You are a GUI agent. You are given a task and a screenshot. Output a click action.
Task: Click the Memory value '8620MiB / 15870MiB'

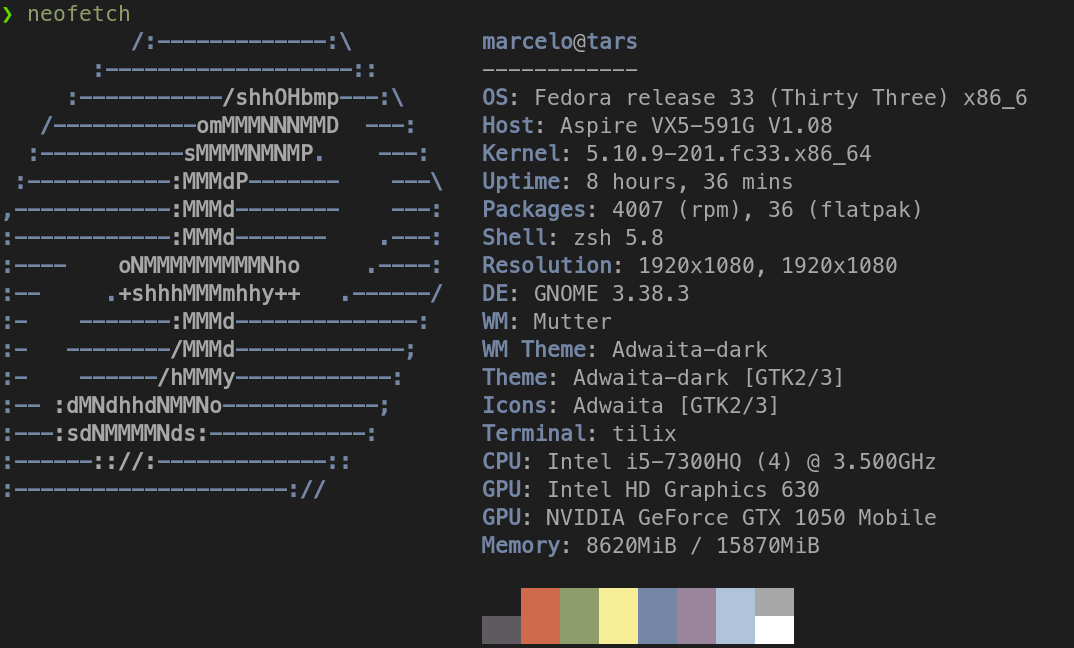(x=702, y=546)
